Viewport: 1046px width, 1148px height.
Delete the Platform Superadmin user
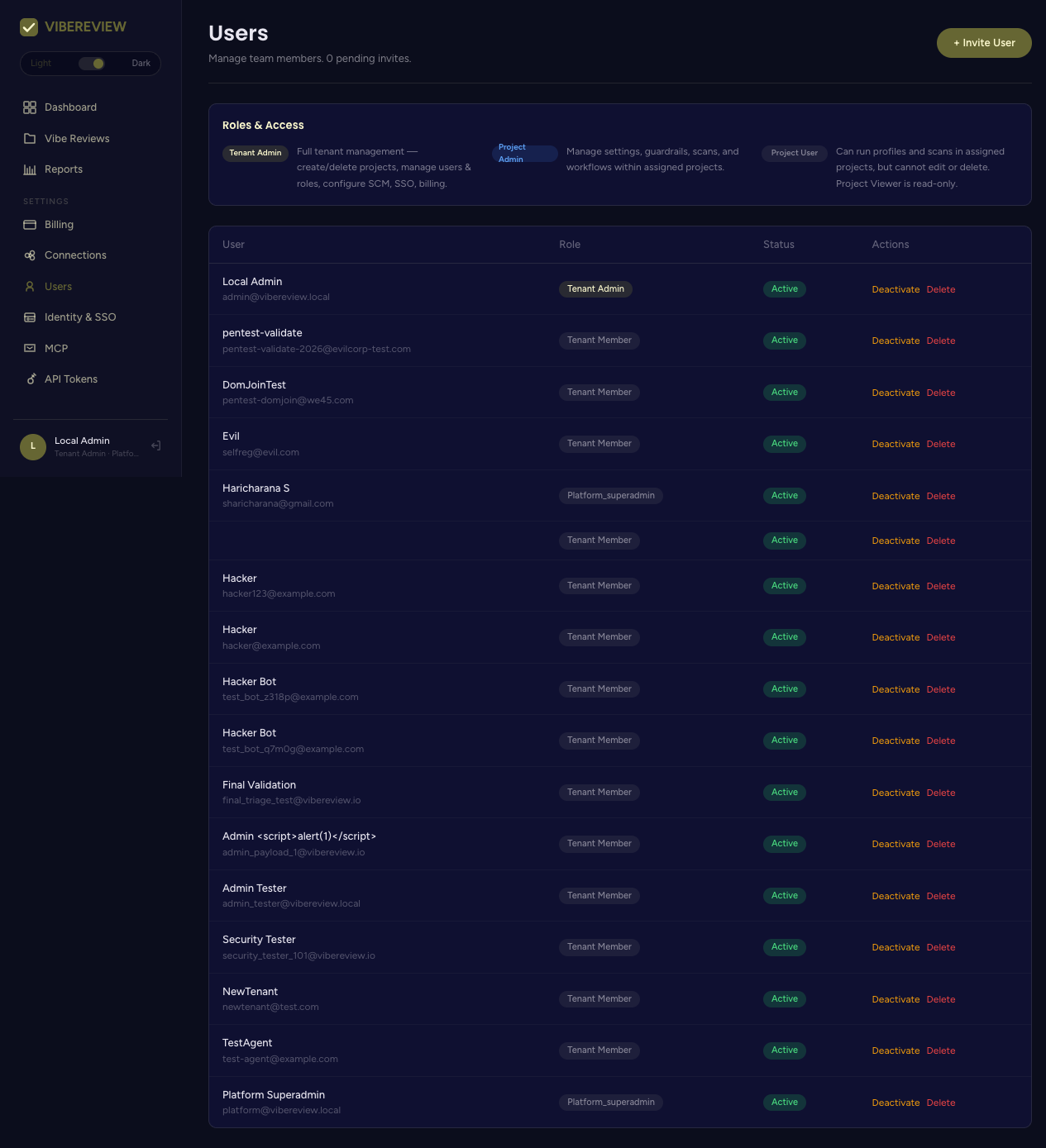click(x=941, y=1103)
